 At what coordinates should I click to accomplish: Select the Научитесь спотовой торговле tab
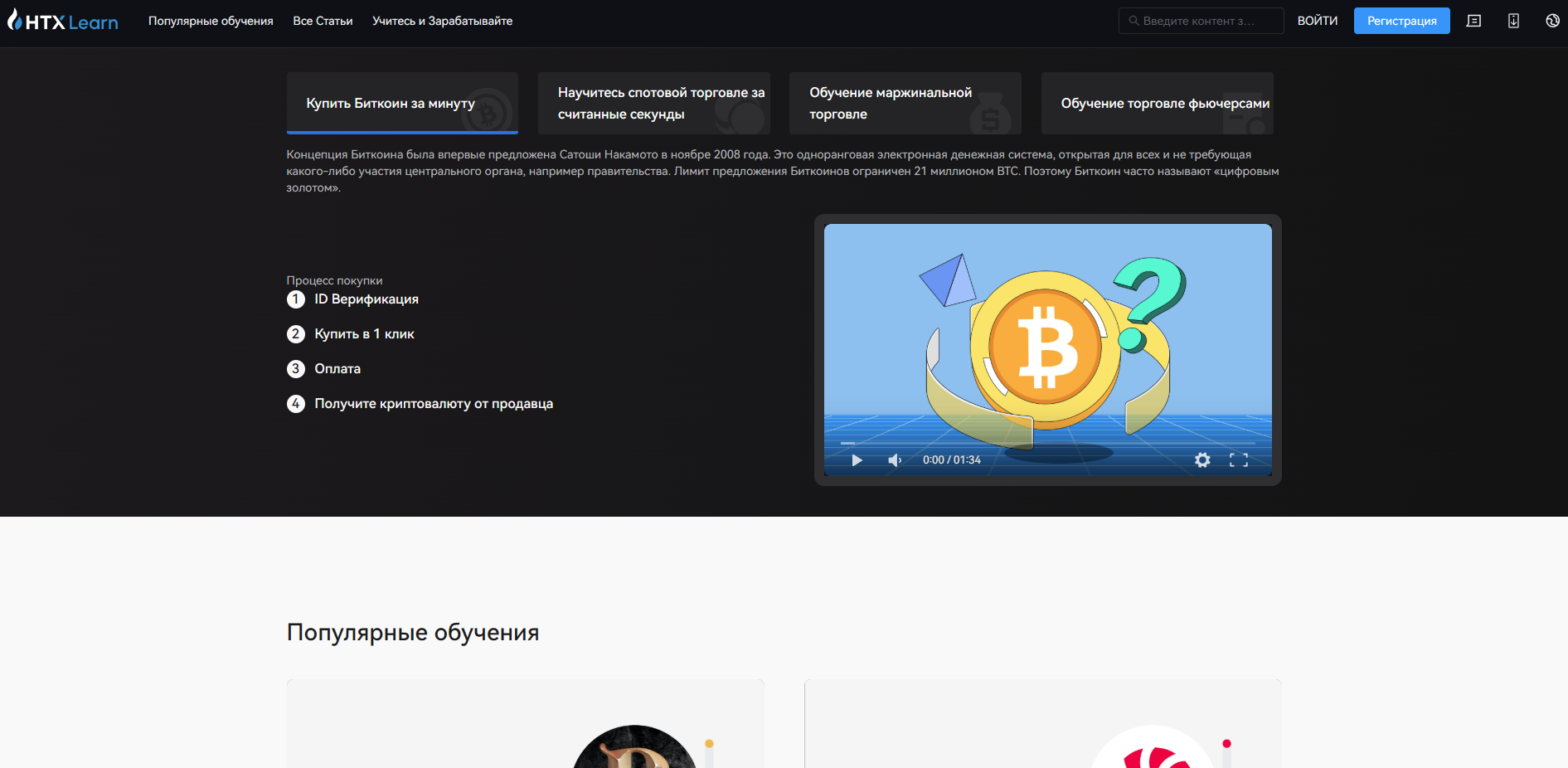[x=653, y=103]
